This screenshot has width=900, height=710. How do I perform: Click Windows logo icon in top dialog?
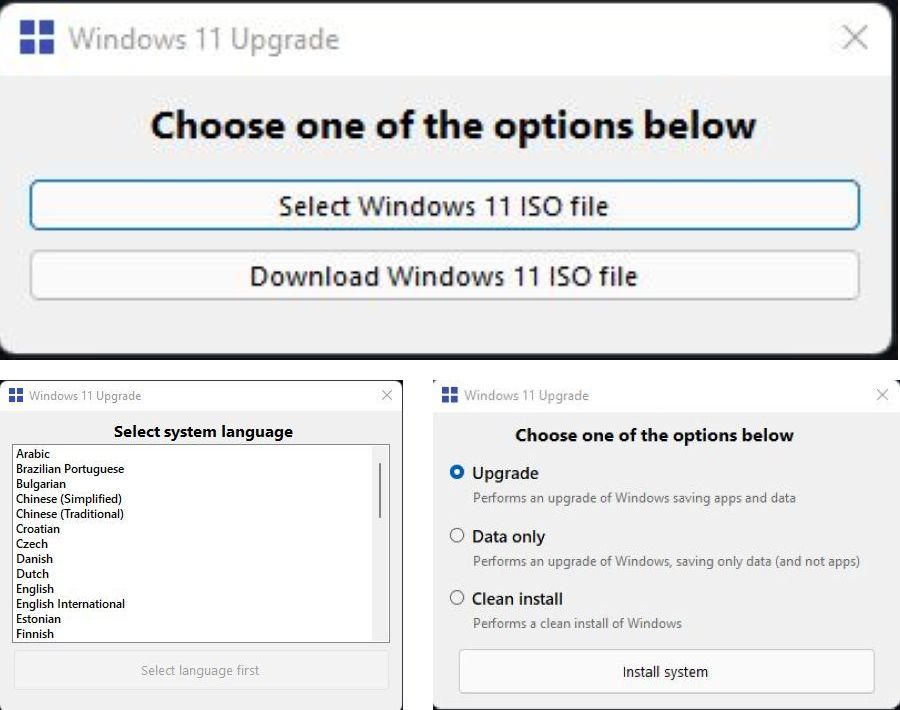(37, 38)
